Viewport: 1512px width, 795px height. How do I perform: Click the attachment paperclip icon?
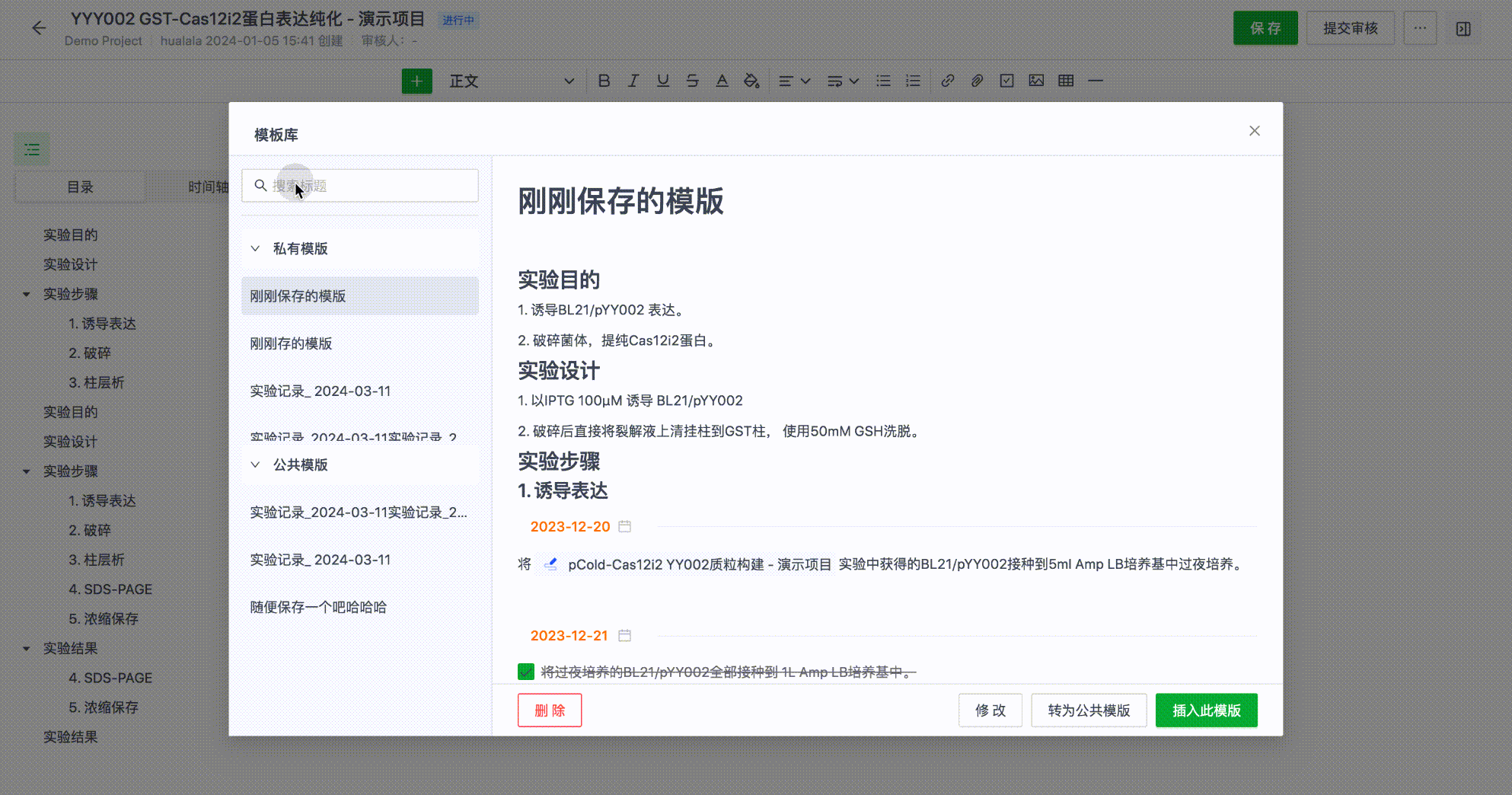pos(977,81)
